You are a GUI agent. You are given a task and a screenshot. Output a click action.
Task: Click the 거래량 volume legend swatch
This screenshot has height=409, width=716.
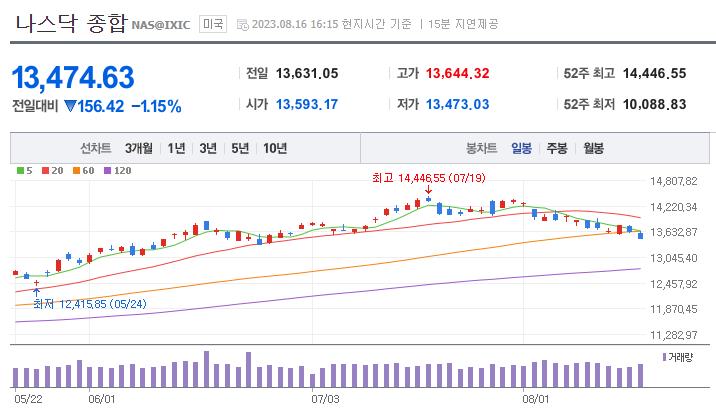(x=664, y=357)
